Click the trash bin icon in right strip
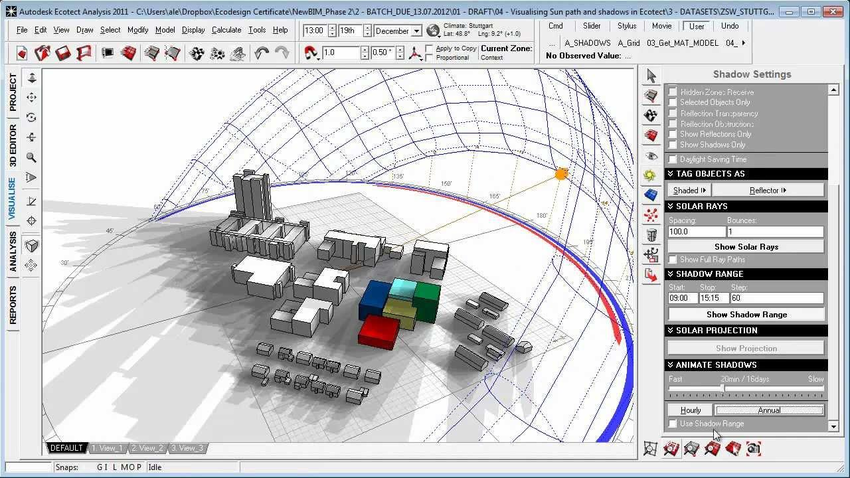 pyautogui.click(x=651, y=235)
